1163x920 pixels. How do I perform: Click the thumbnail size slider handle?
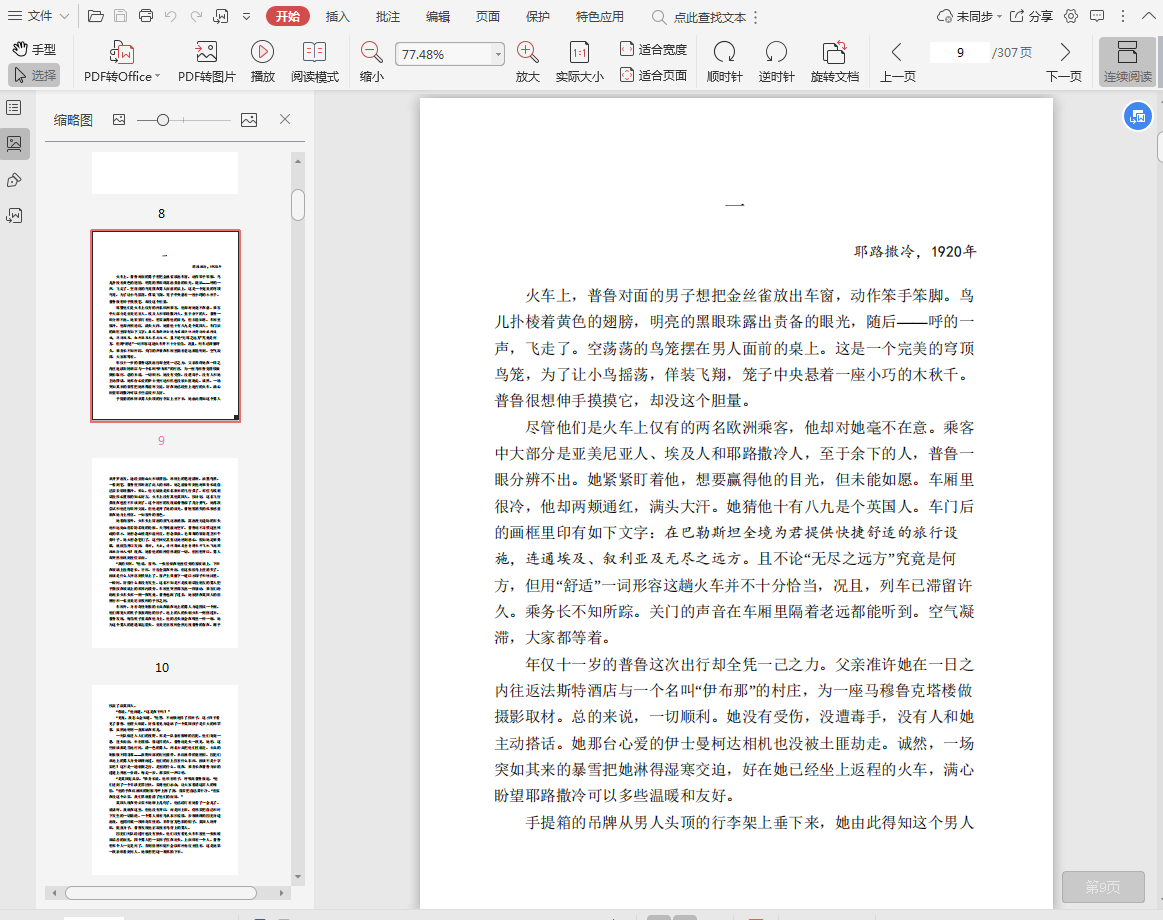pyautogui.click(x=163, y=120)
